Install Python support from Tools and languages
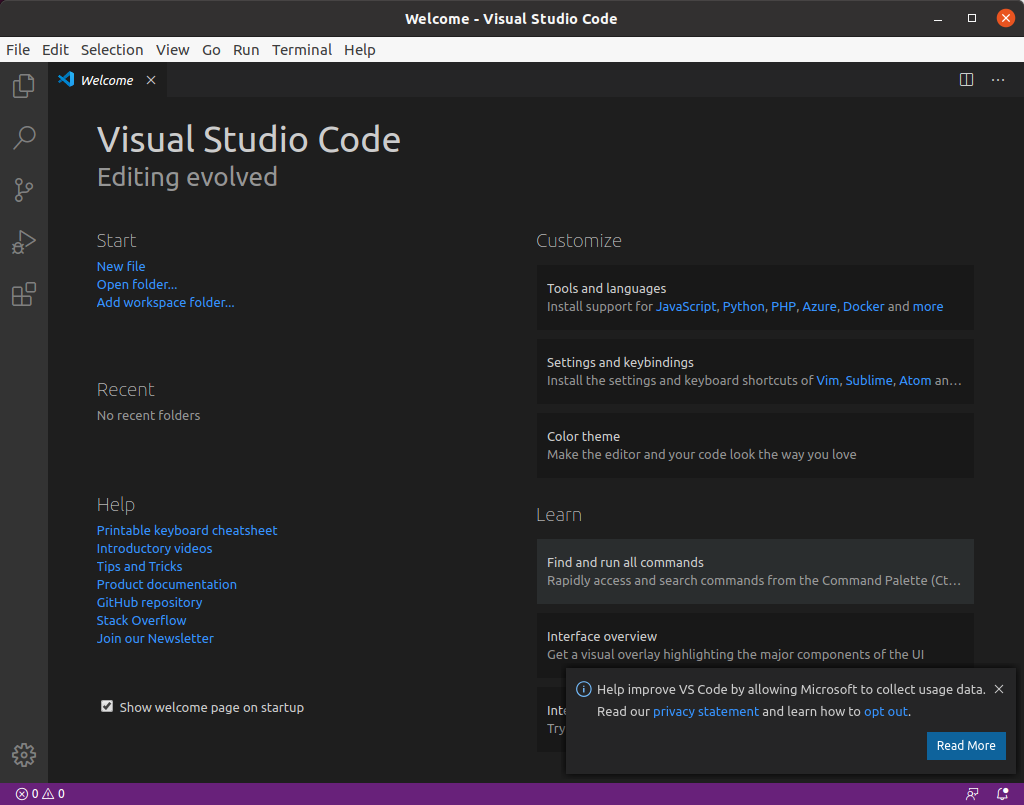Image resolution: width=1024 pixels, height=805 pixels. pyautogui.click(x=743, y=306)
